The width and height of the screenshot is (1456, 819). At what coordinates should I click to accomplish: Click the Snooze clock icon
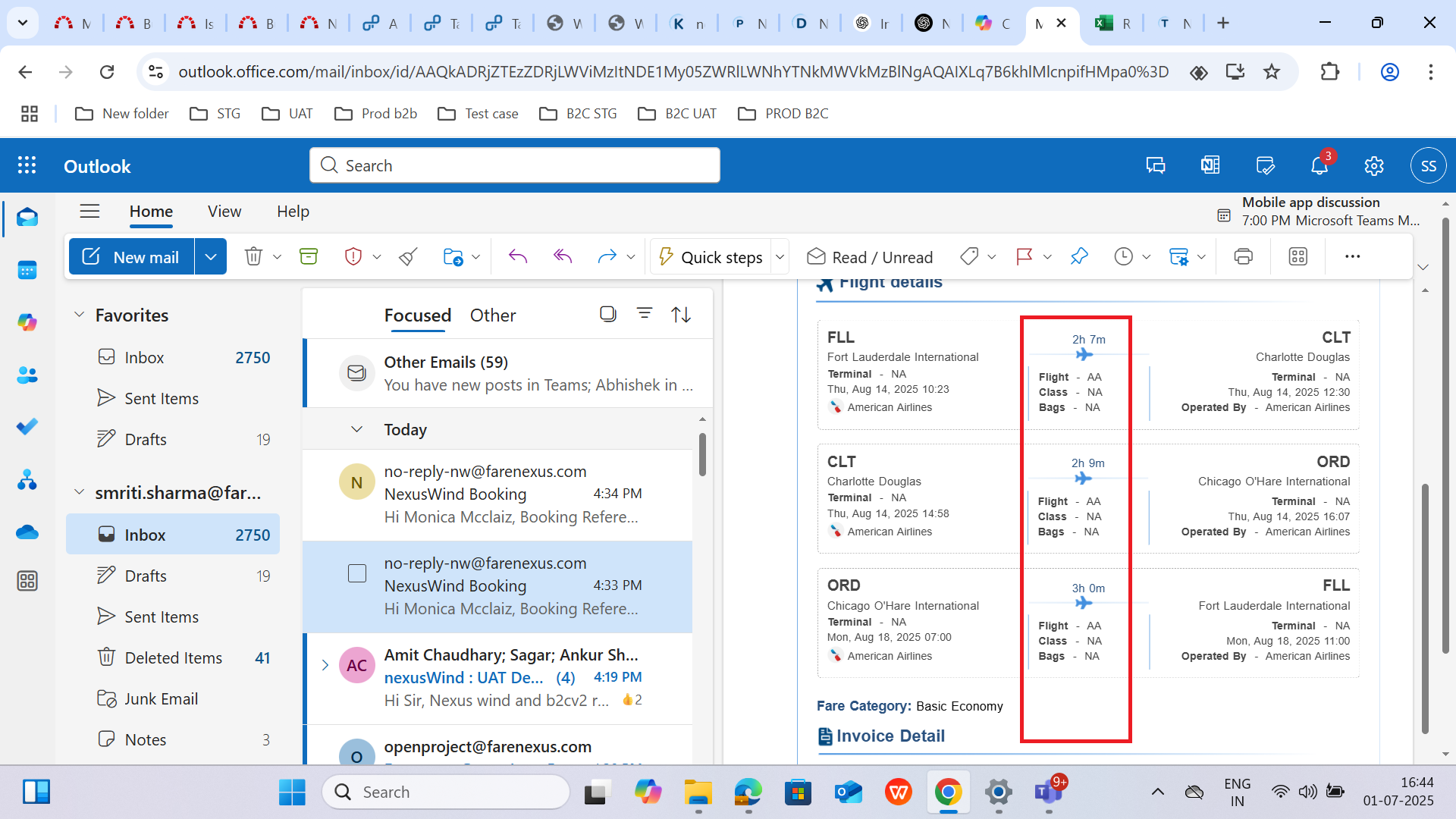pos(1123,257)
